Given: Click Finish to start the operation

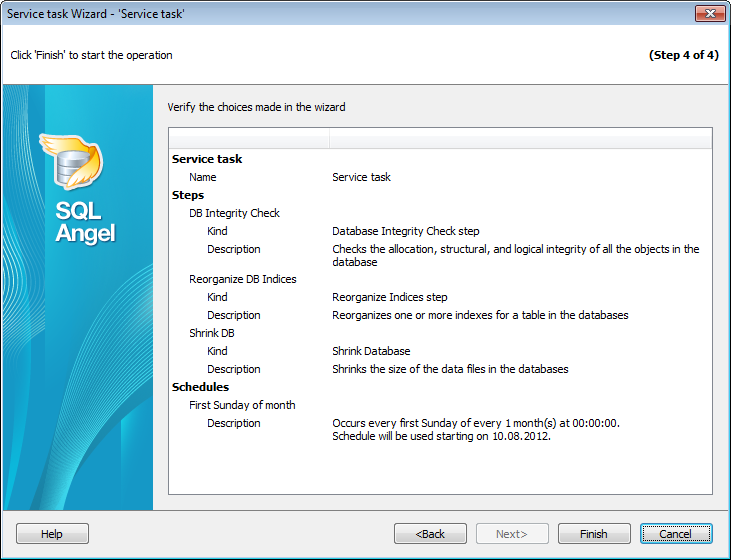Looking at the screenshot, I should [x=594, y=533].
